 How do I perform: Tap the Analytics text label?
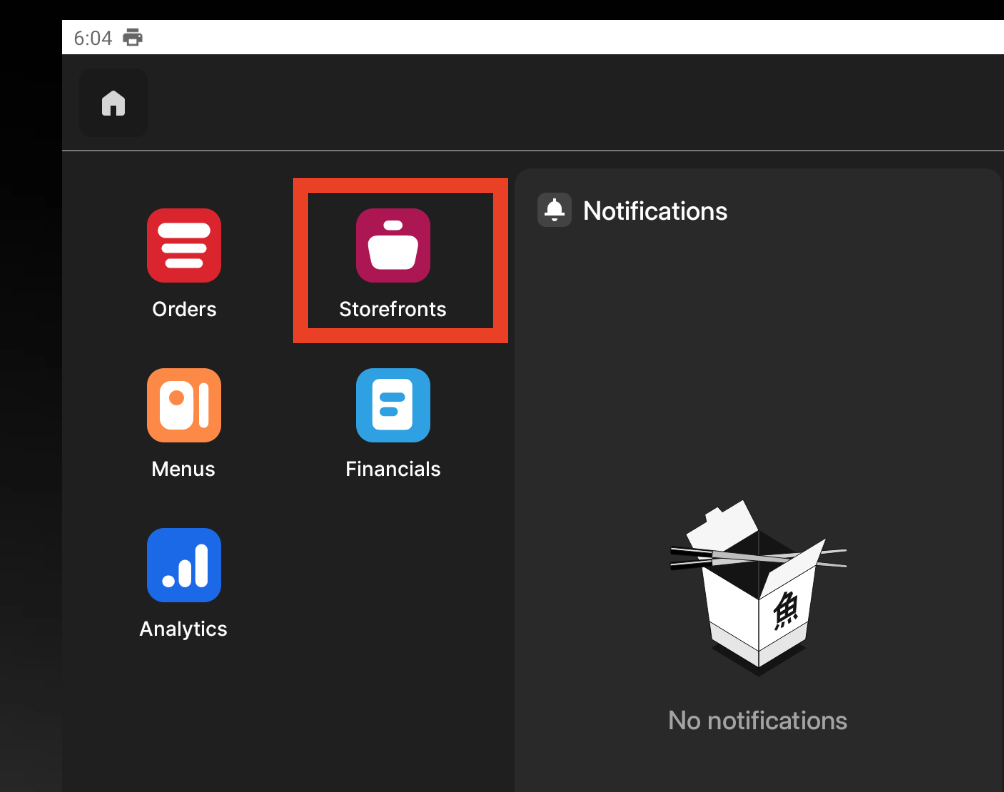[183, 629]
